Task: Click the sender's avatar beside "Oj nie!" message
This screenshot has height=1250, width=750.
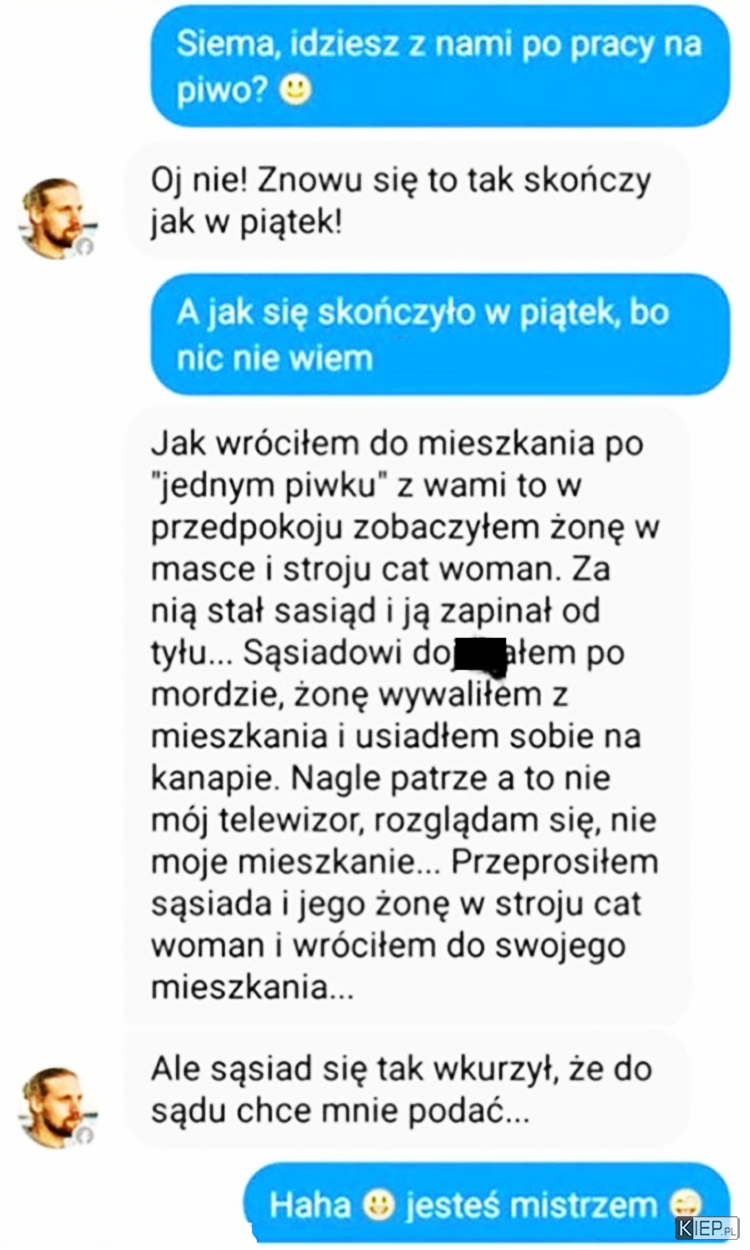Action: 57,217
